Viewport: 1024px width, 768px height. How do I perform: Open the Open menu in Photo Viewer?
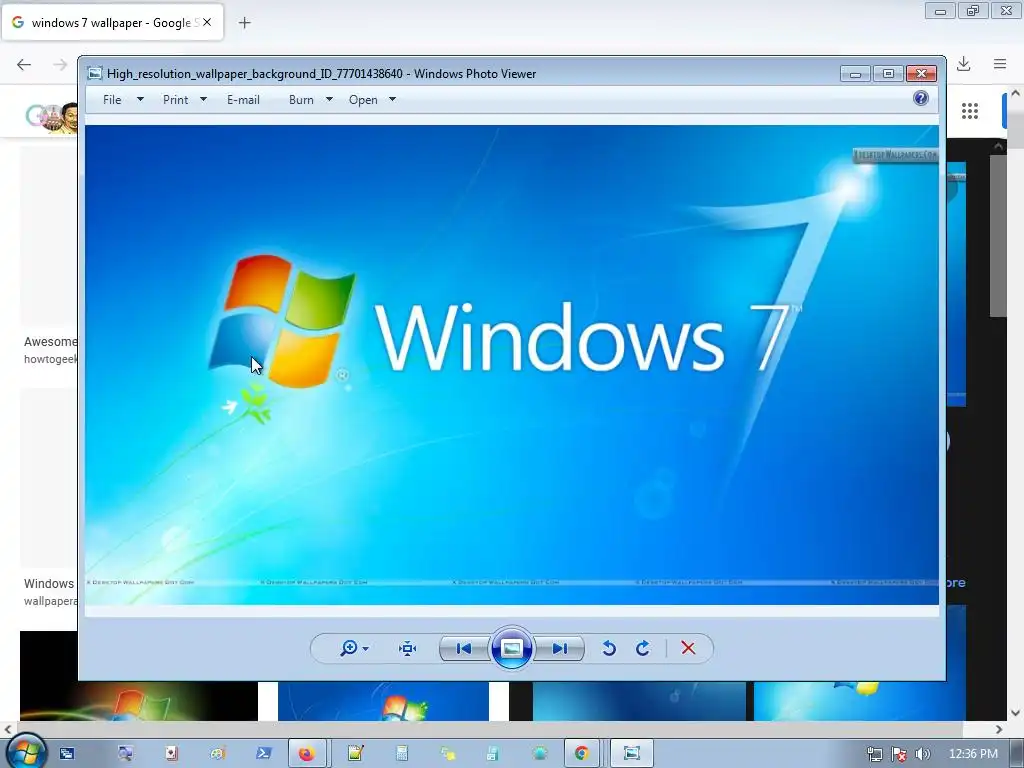363,100
